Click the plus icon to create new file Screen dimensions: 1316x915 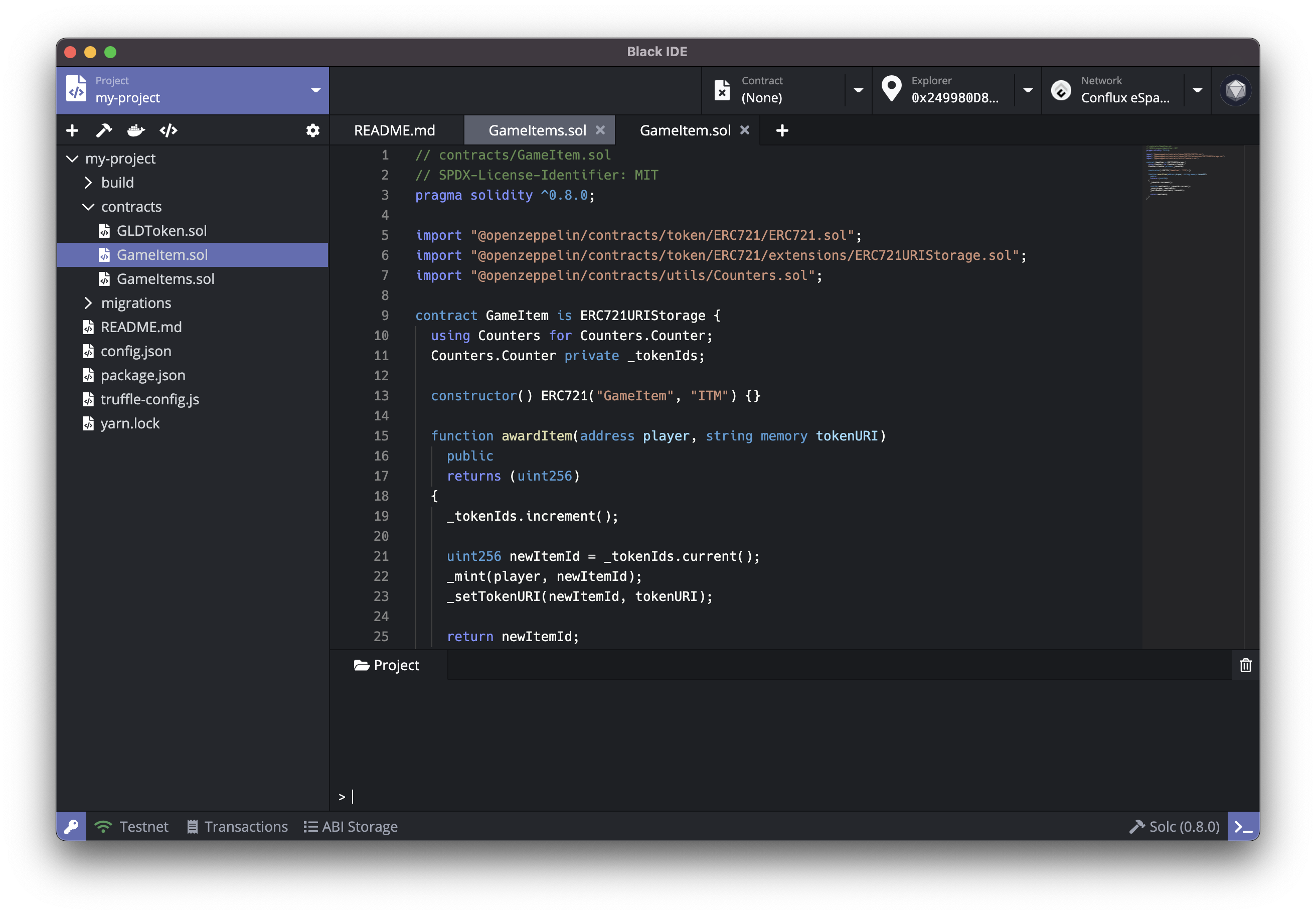coord(72,131)
